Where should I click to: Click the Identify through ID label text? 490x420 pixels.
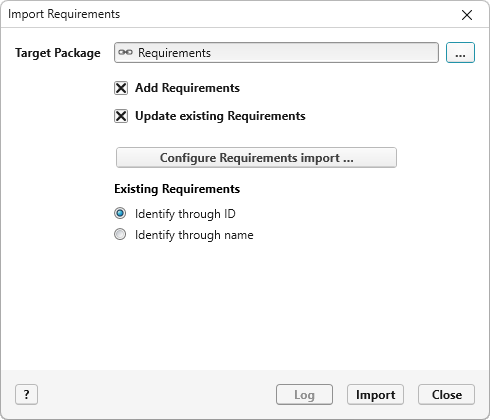185,214
